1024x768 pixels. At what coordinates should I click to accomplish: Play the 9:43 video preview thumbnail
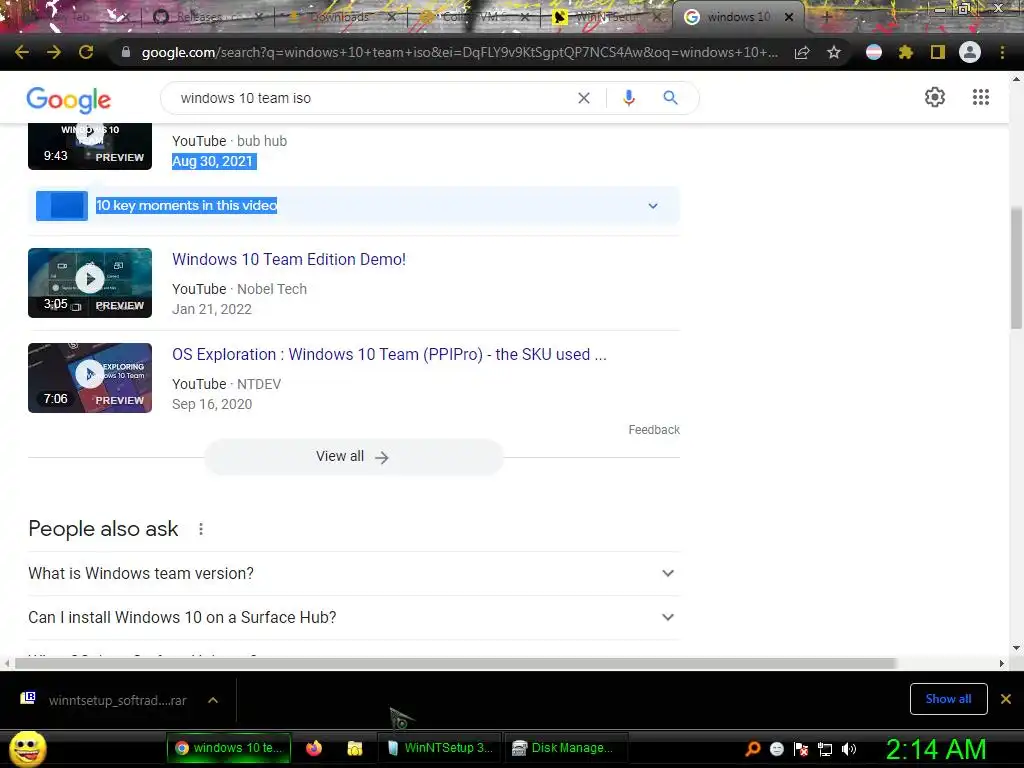90,146
